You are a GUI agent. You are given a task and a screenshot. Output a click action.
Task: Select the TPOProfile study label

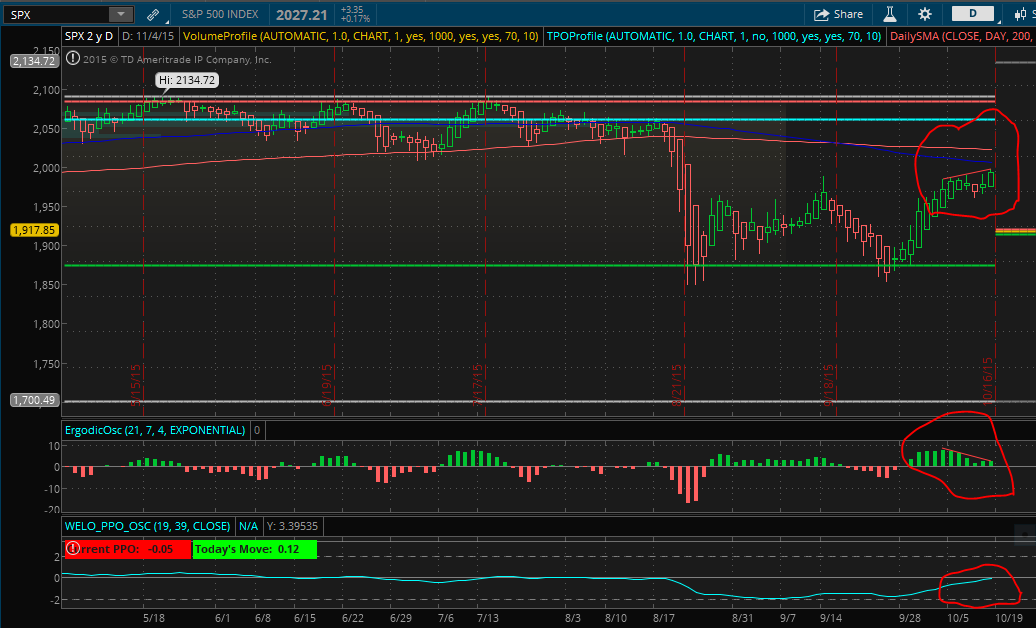click(x=714, y=36)
